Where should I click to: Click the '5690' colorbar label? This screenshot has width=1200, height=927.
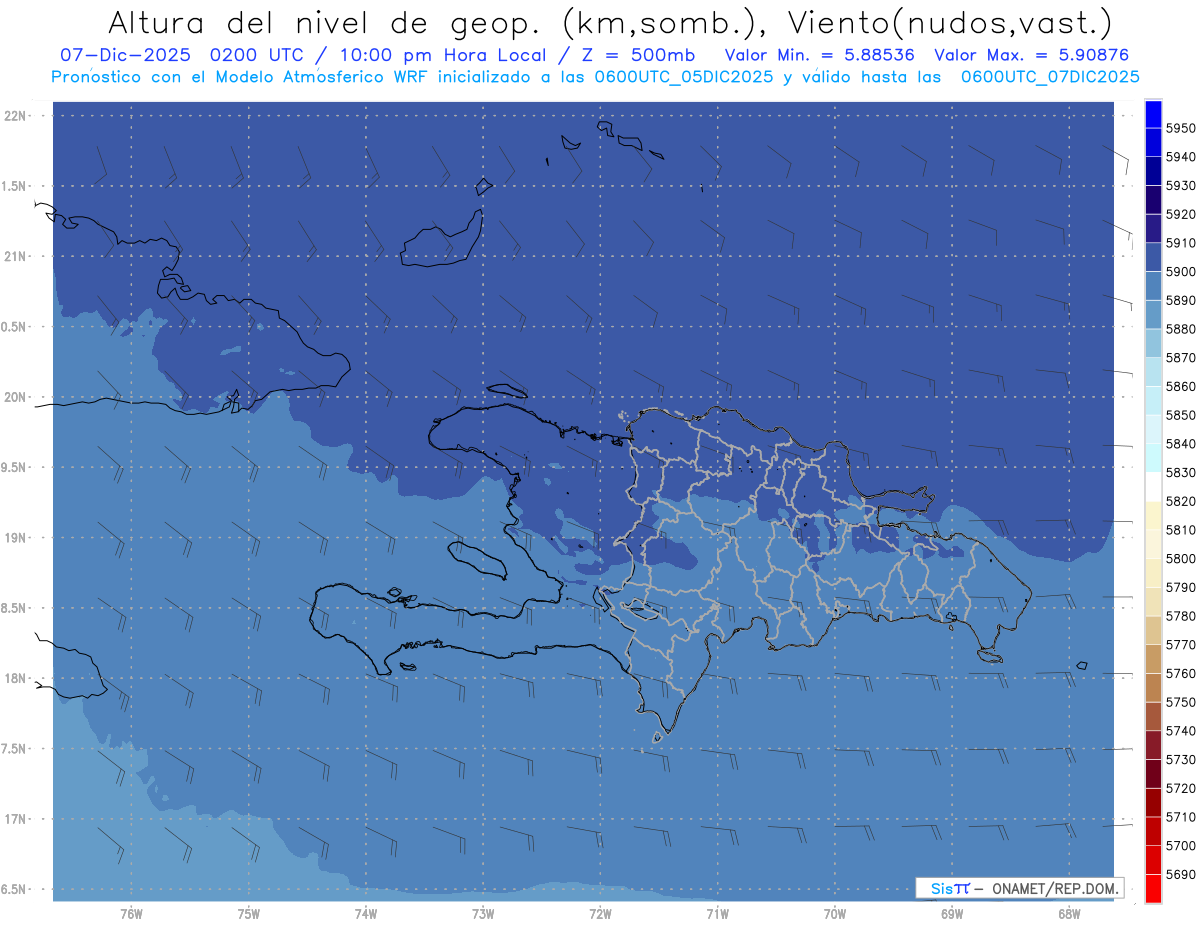click(1180, 874)
